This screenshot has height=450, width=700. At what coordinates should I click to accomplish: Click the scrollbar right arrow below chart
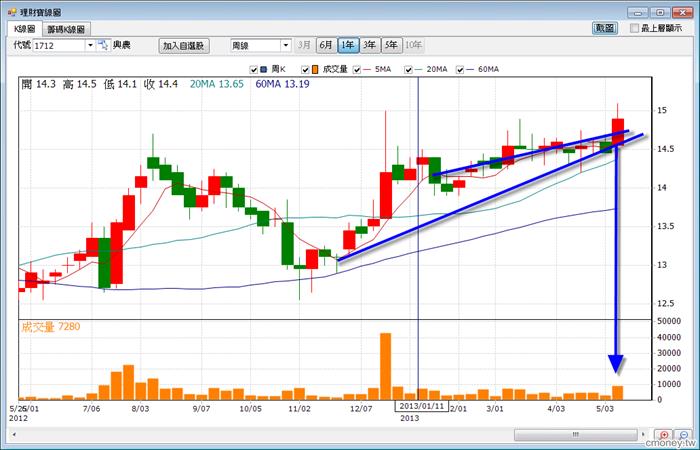point(643,435)
